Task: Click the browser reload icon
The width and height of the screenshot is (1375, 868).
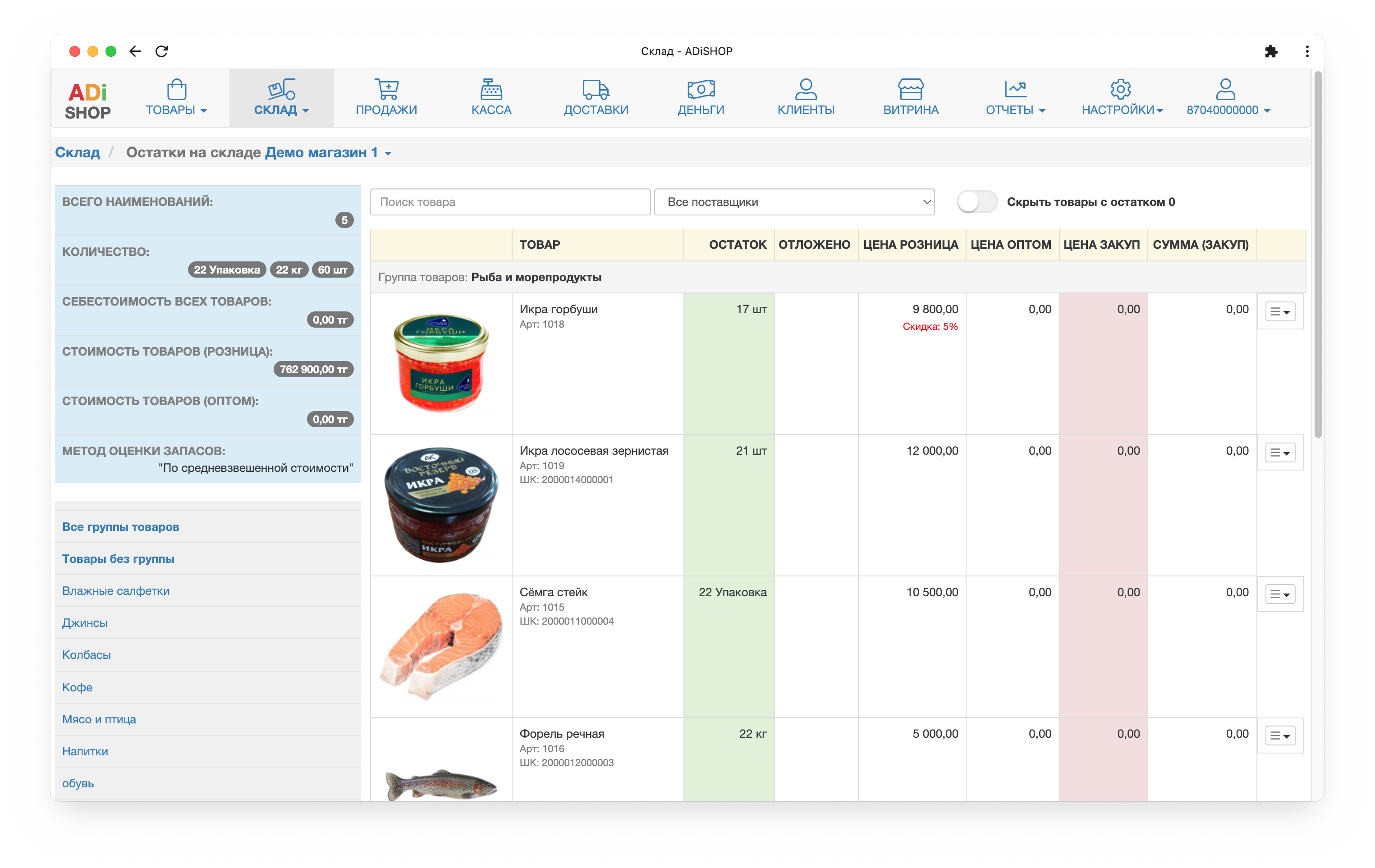Action: coord(162,51)
